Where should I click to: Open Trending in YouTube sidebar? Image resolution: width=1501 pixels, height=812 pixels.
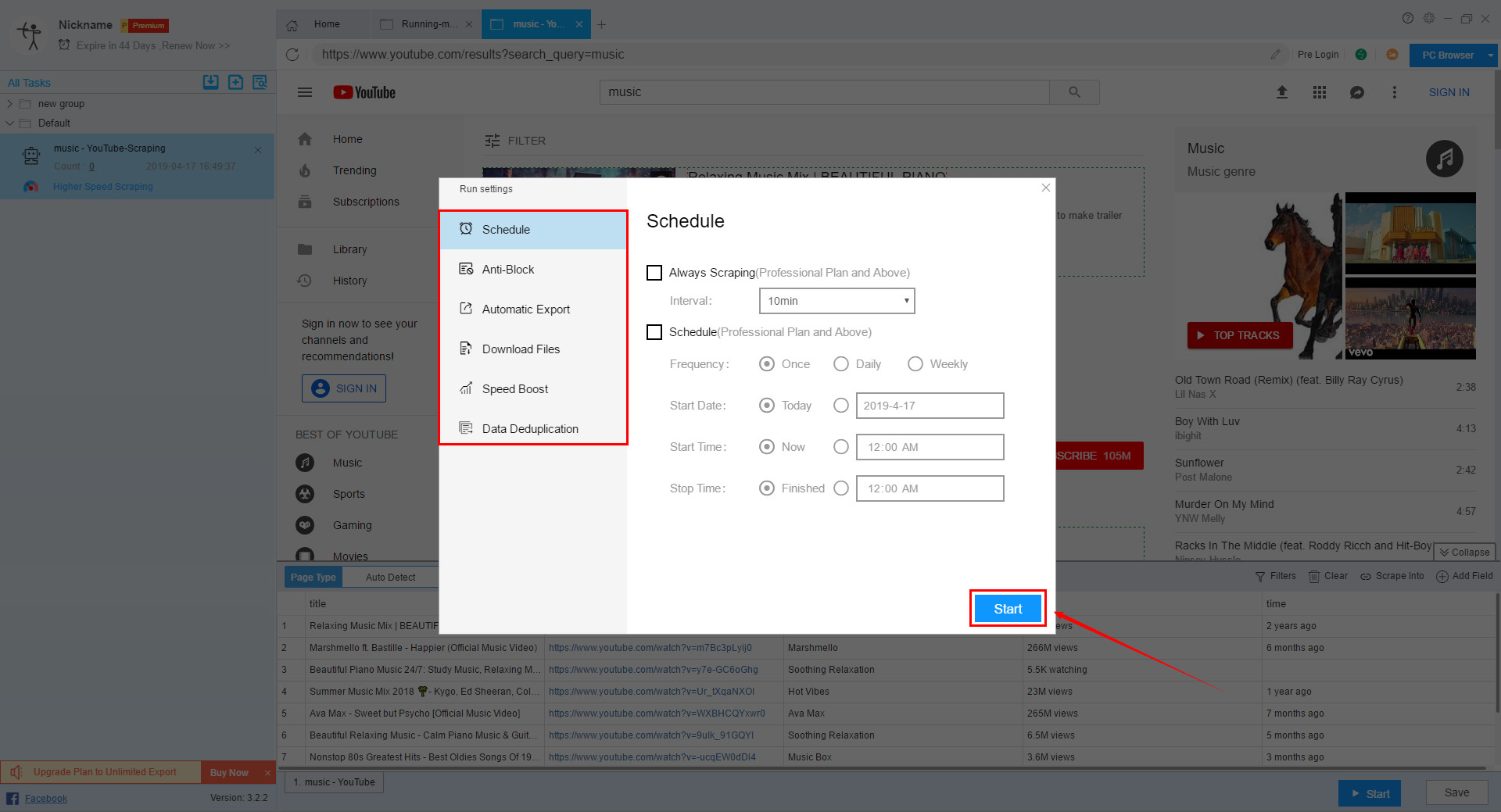click(354, 170)
